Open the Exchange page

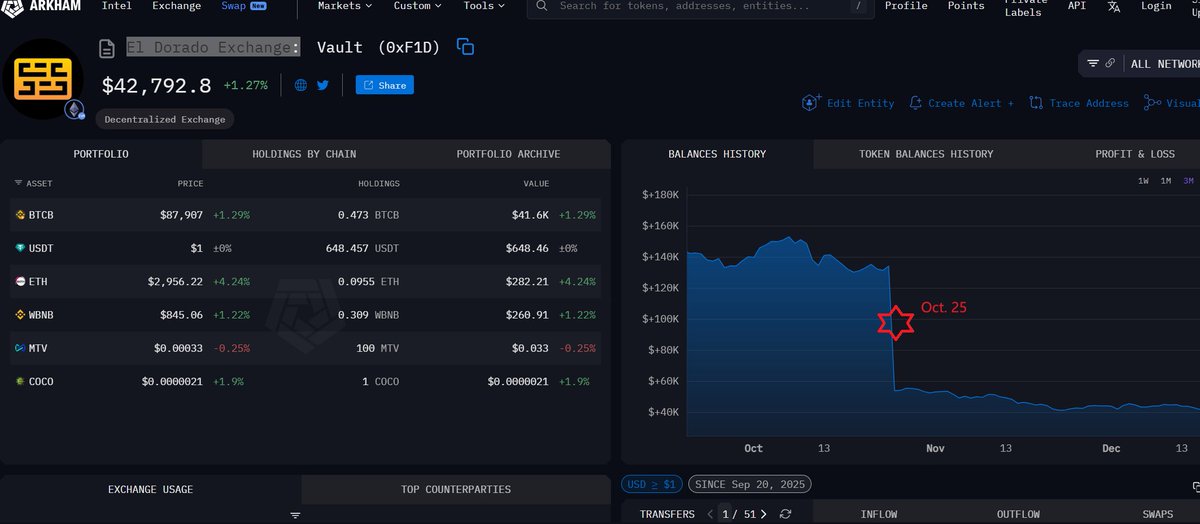click(176, 6)
